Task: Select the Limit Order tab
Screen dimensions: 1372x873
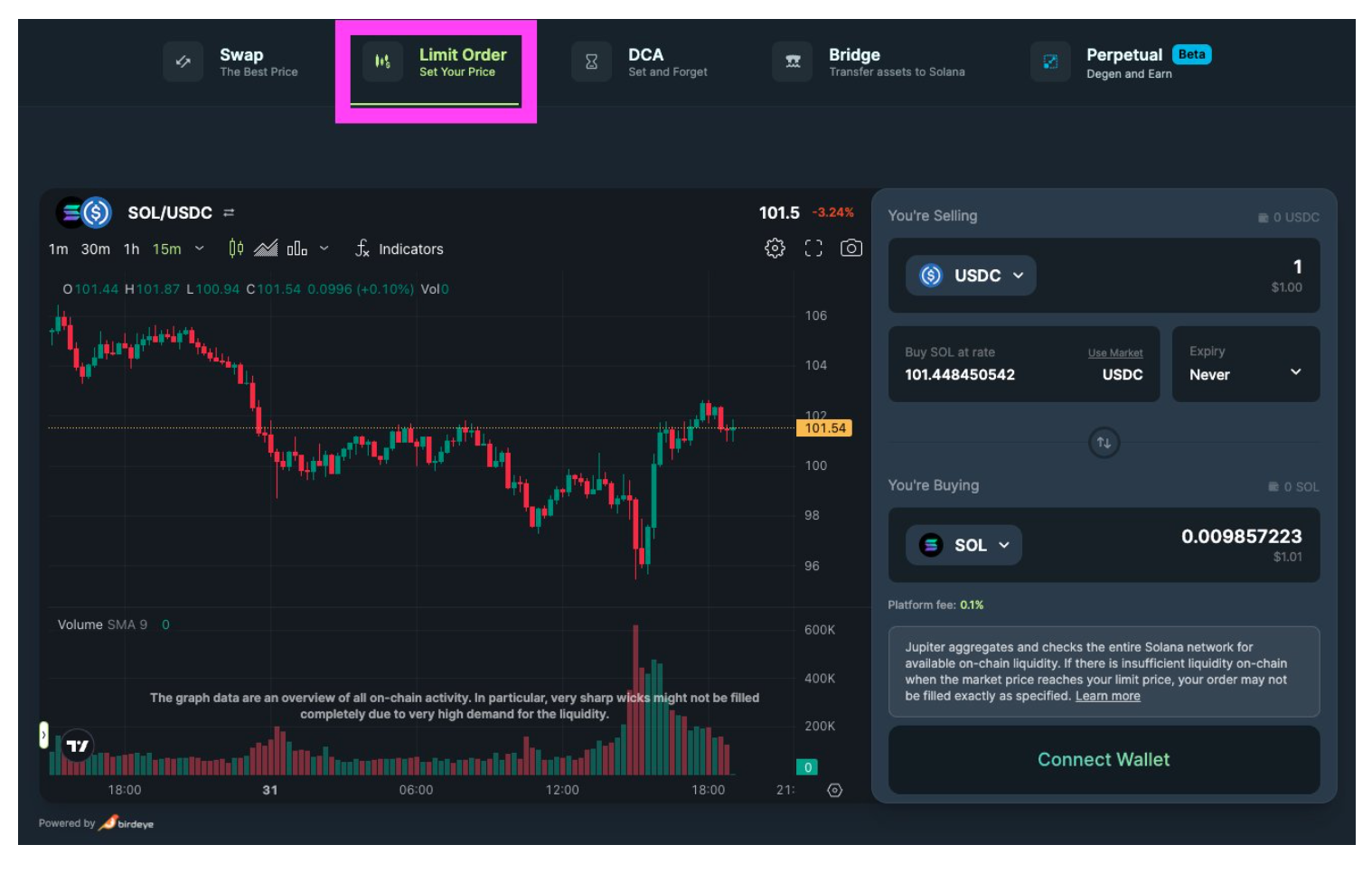Action: (436, 62)
